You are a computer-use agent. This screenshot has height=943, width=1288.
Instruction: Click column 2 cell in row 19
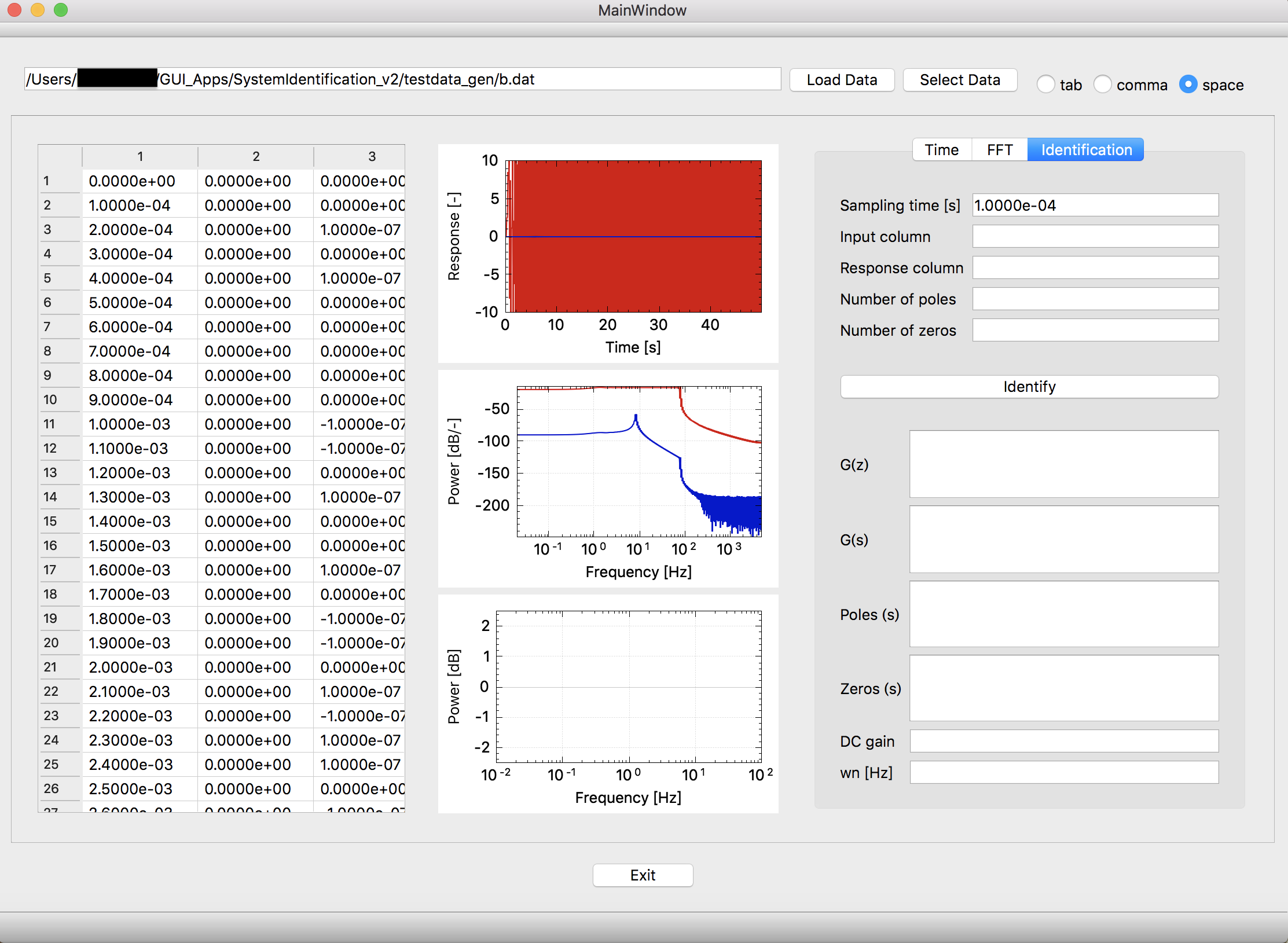[x=256, y=619]
